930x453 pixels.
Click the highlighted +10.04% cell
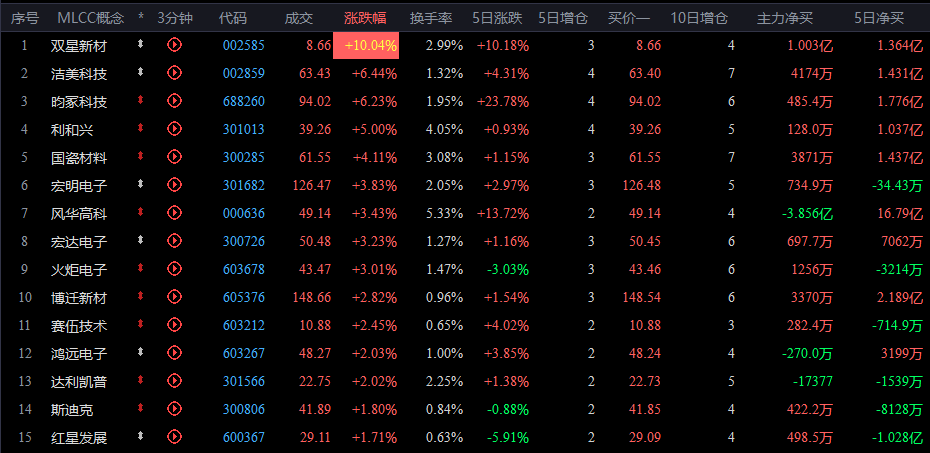[366, 46]
